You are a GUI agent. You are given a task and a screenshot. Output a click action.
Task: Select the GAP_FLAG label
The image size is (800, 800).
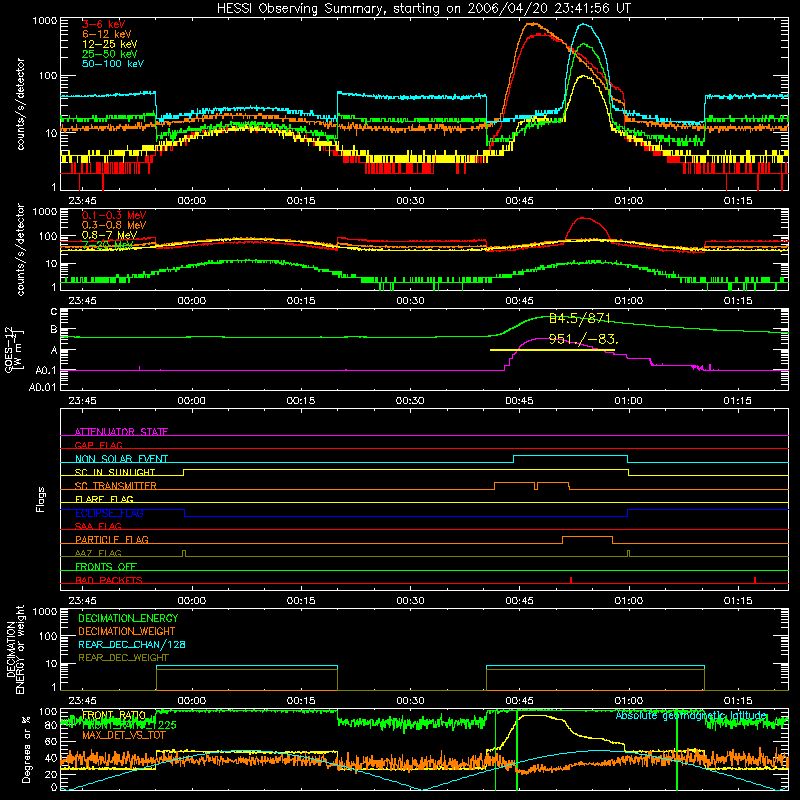click(x=98, y=445)
